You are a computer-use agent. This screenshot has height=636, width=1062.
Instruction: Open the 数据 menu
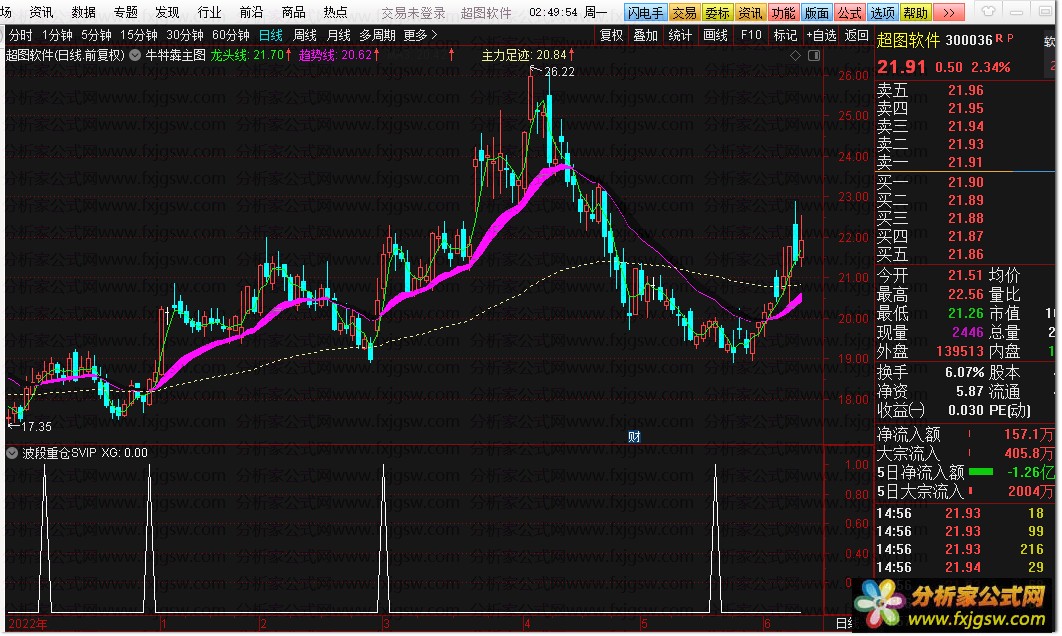(x=83, y=12)
